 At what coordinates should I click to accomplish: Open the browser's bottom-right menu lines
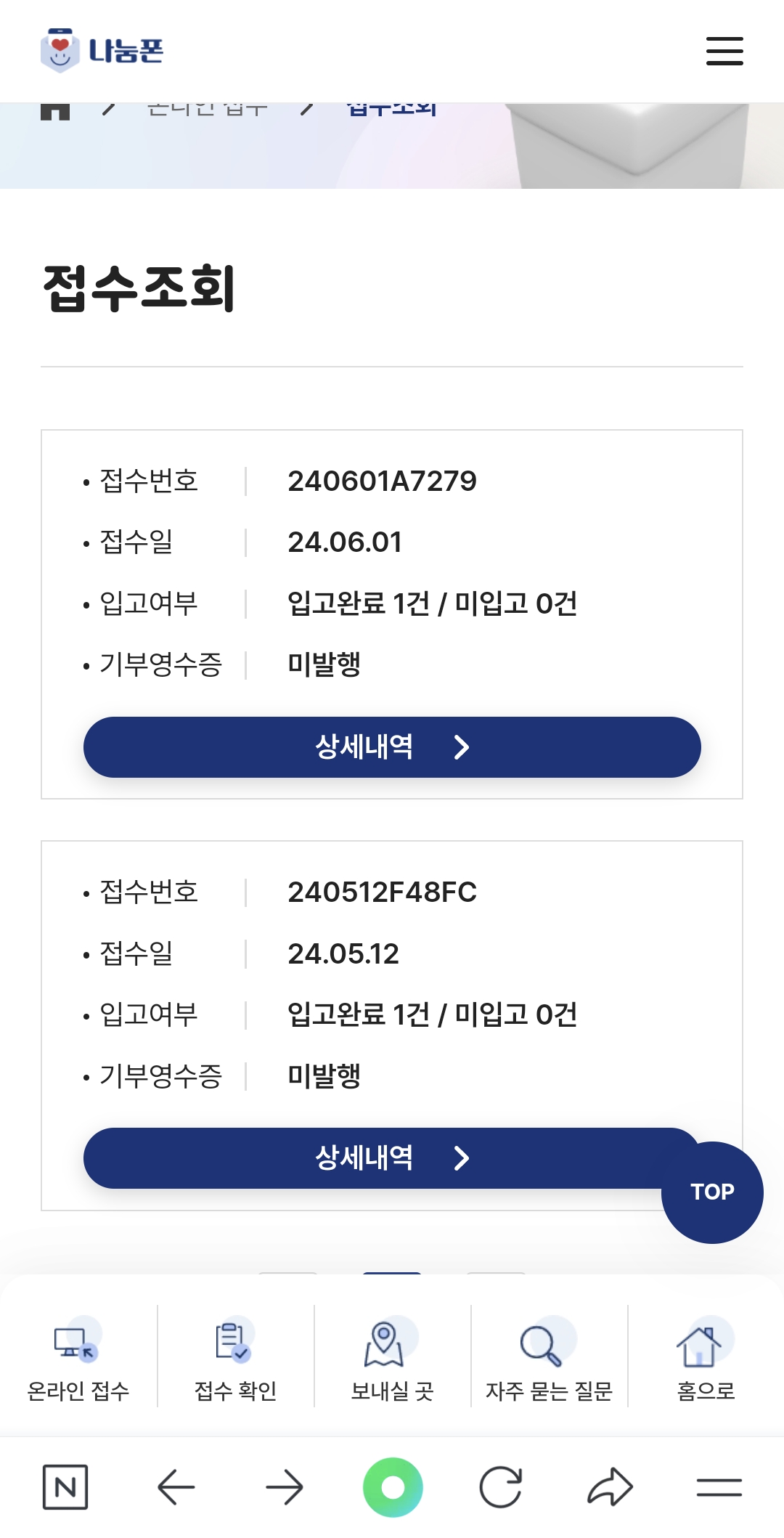pos(719,1487)
